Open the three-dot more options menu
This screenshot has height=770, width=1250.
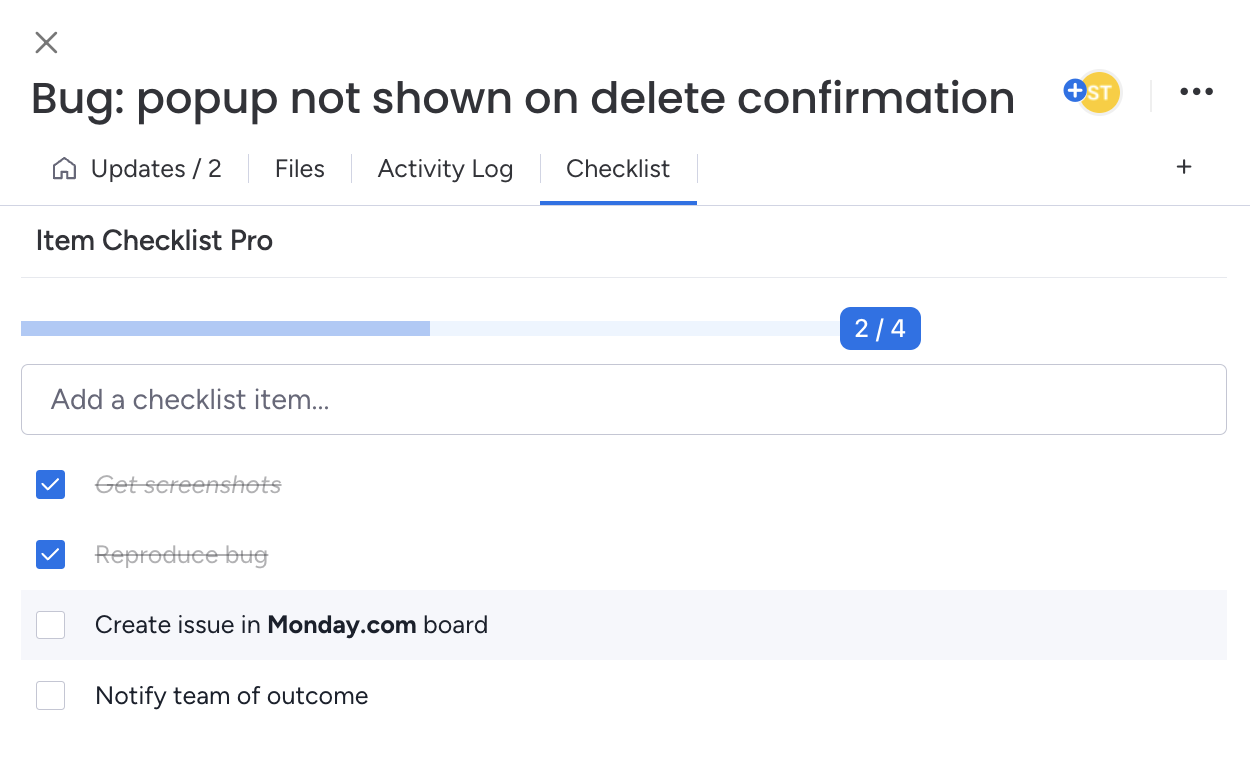coord(1196,92)
